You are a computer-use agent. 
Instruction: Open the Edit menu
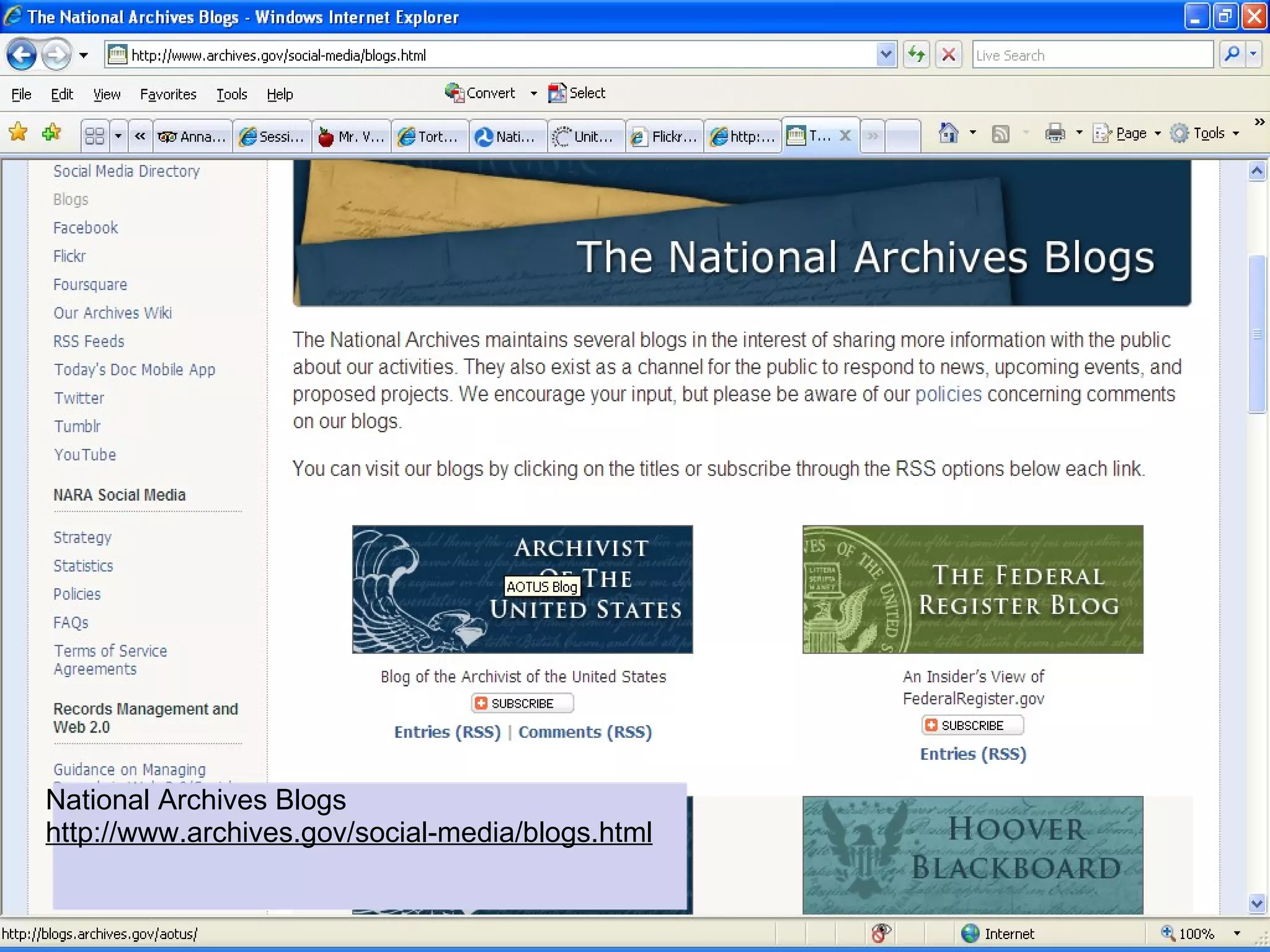pos(61,94)
